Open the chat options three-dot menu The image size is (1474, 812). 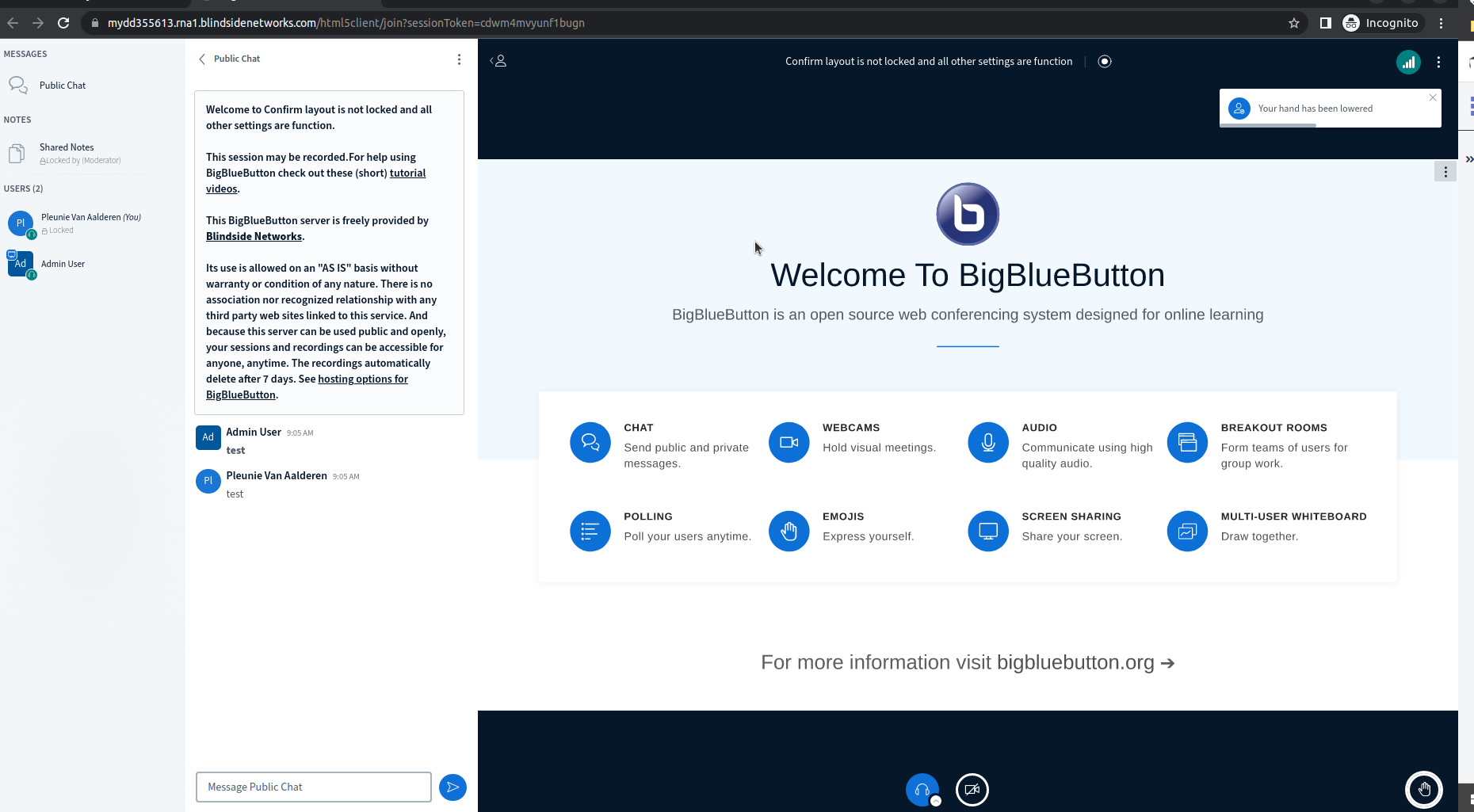pos(459,59)
